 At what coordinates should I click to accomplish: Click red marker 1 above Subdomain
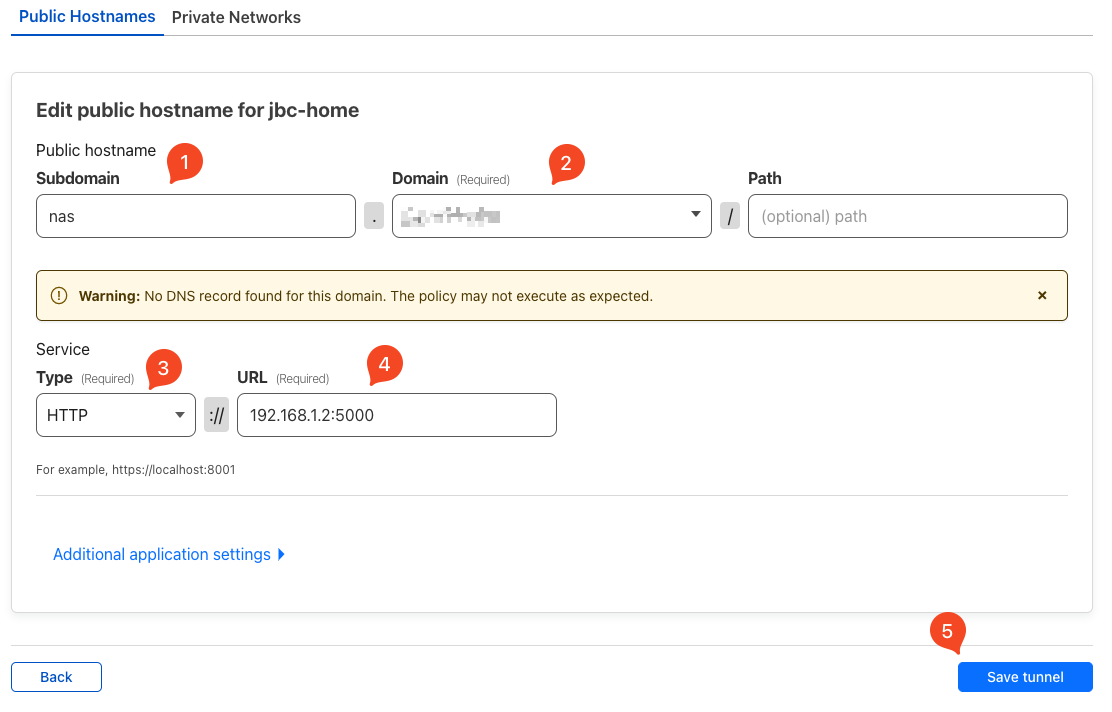pyautogui.click(x=185, y=162)
